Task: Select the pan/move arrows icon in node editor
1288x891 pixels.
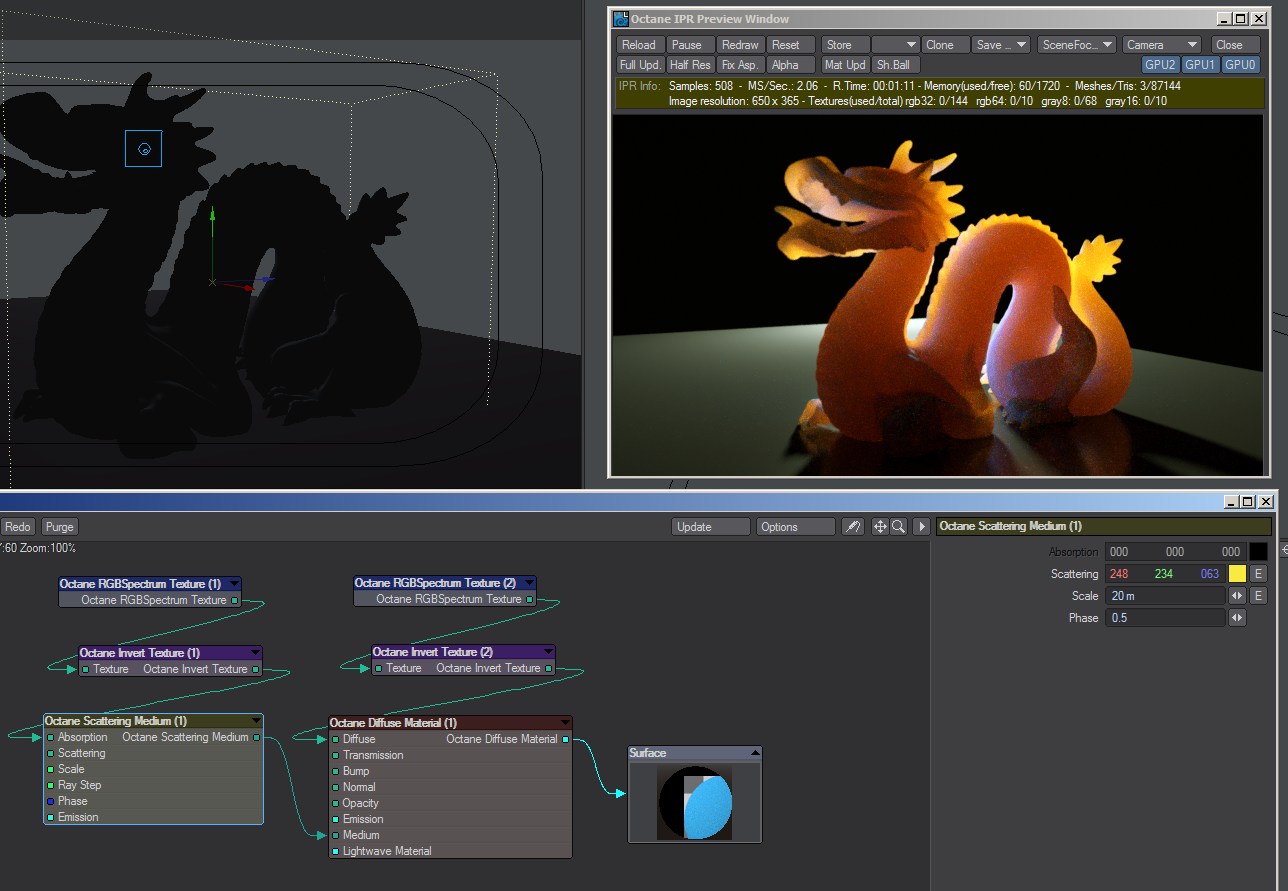Action: [880, 527]
